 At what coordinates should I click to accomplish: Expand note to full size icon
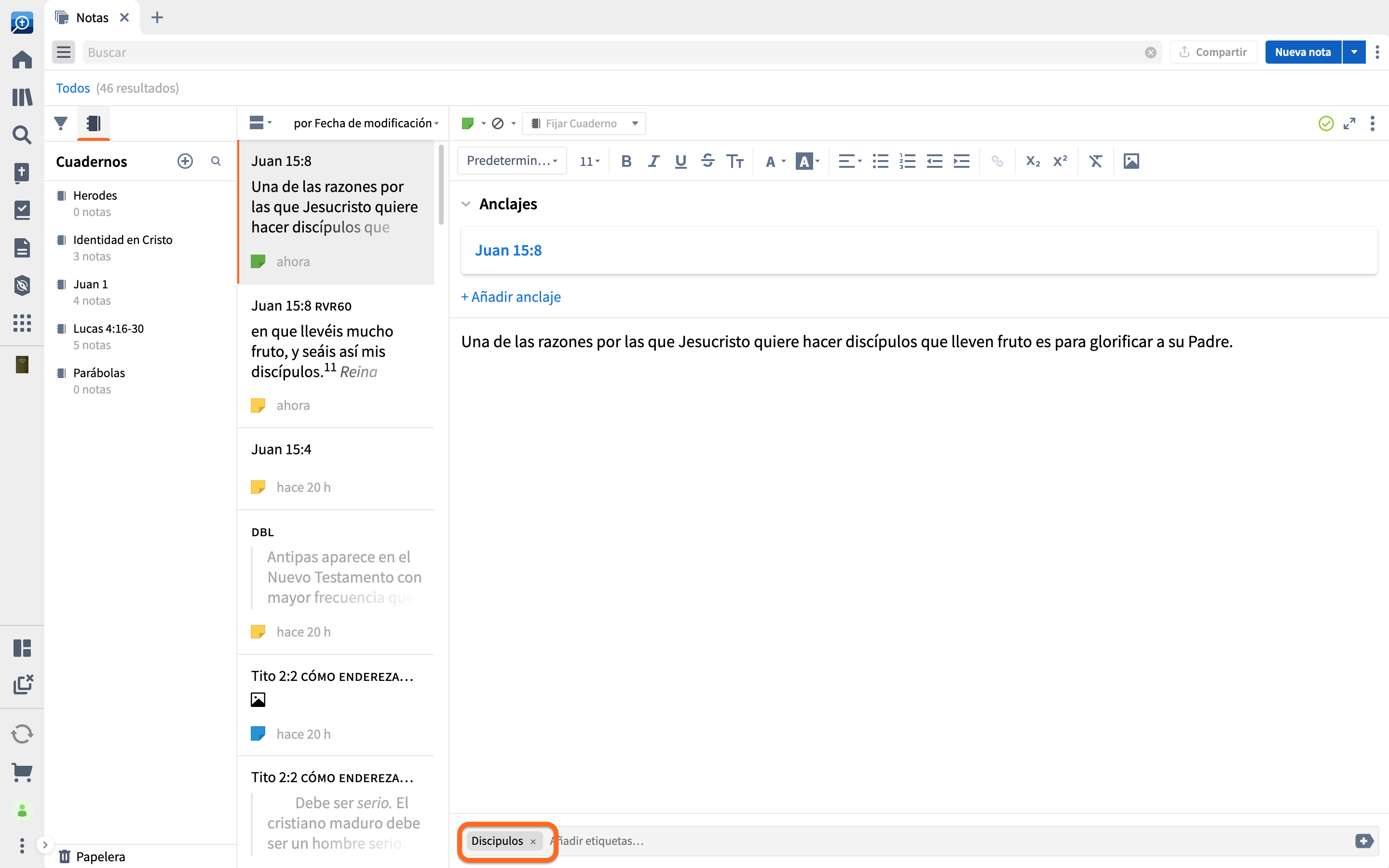click(1349, 123)
